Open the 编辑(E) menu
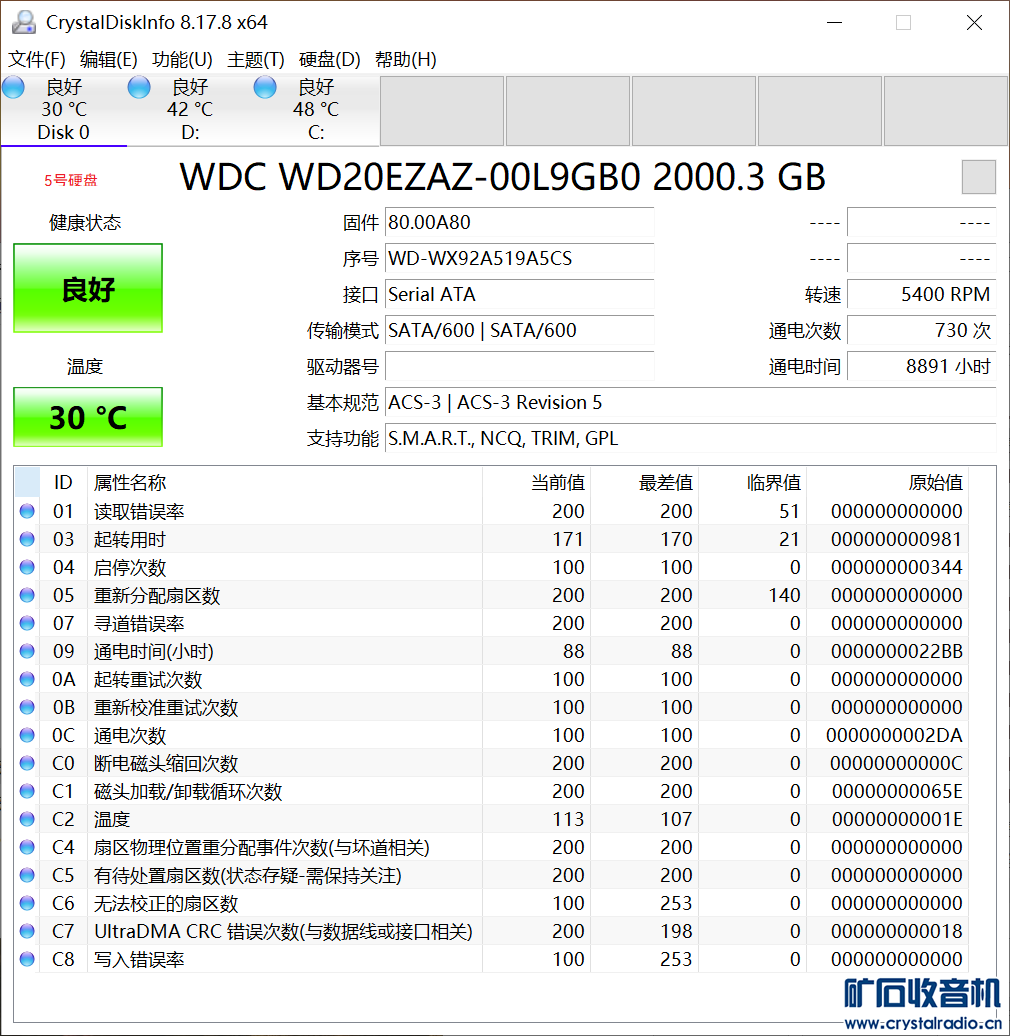 click(x=108, y=59)
